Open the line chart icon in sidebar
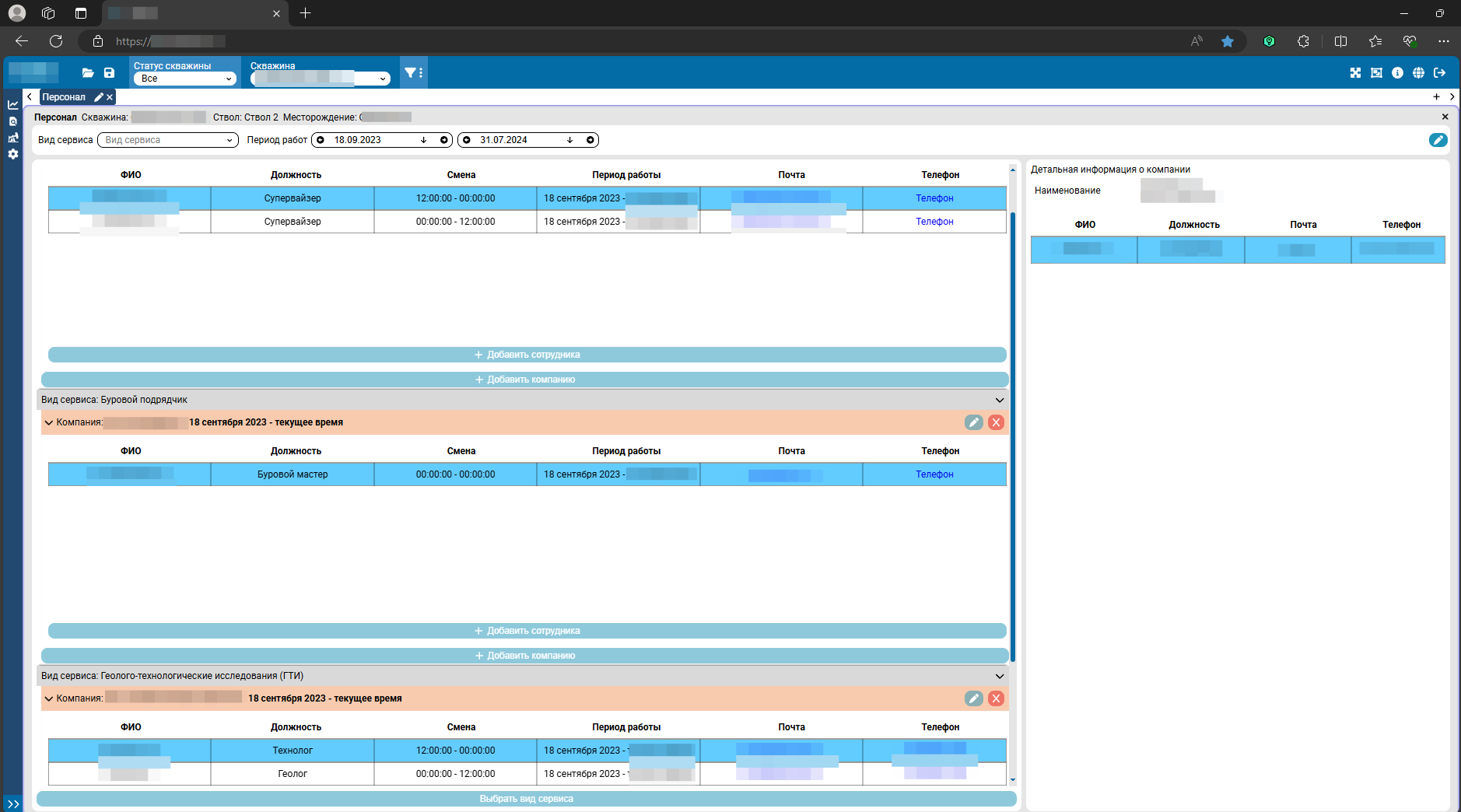Viewport: 1461px width, 812px height. tap(13, 105)
